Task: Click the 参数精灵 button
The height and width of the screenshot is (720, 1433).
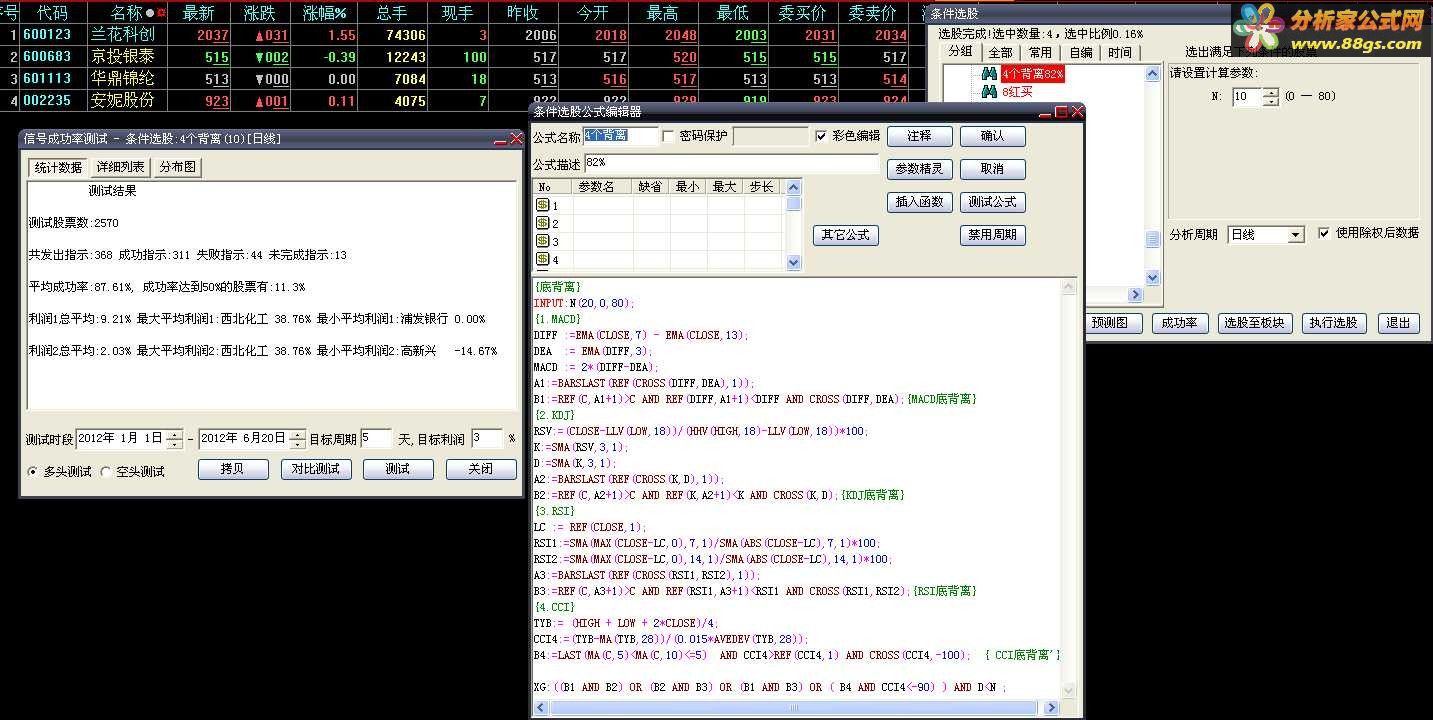Action: [x=920, y=169]
